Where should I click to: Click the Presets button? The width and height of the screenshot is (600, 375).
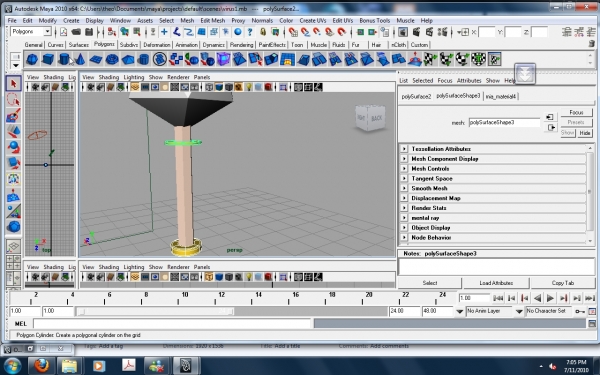point(576,122)
